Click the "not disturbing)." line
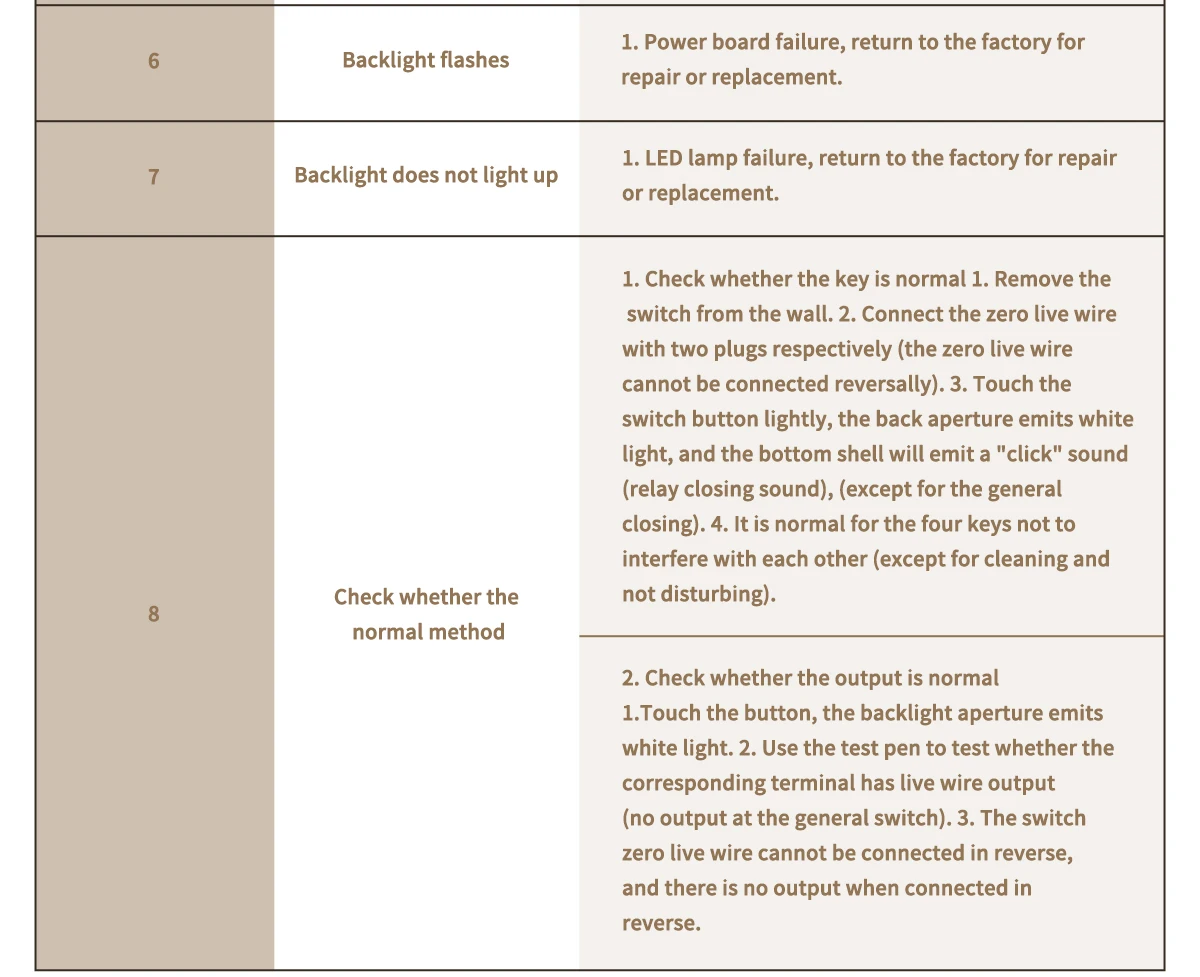 pyautogui.click(x=698, y=594)
